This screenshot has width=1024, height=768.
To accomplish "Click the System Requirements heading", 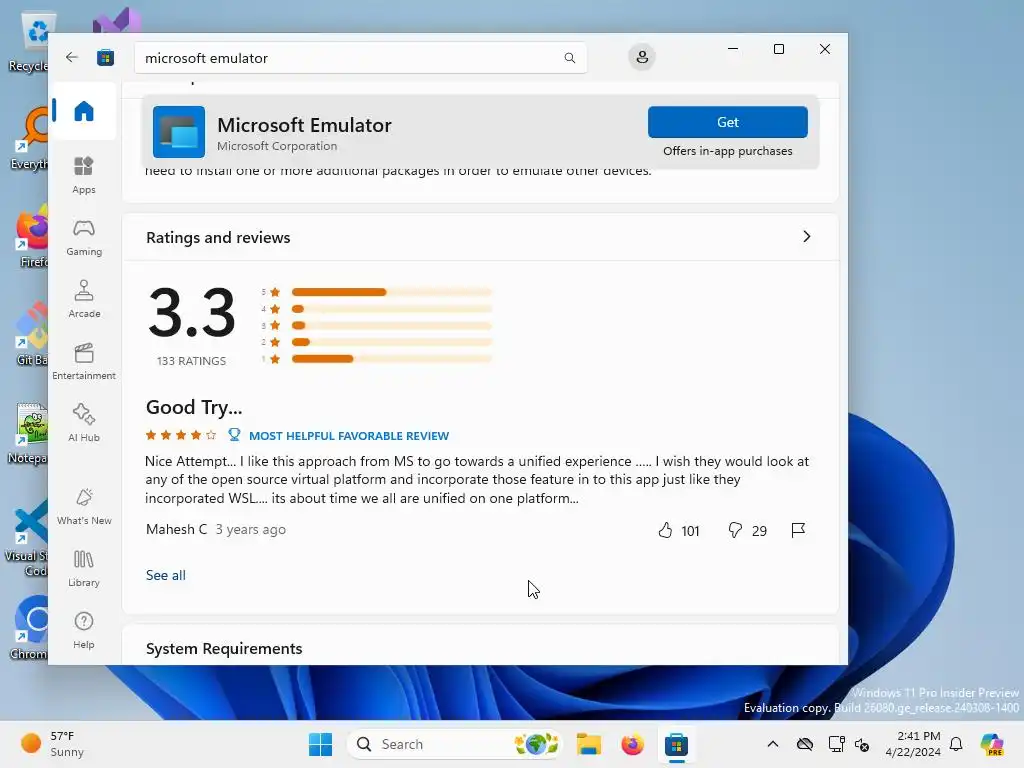I will [x=224, y=648].
